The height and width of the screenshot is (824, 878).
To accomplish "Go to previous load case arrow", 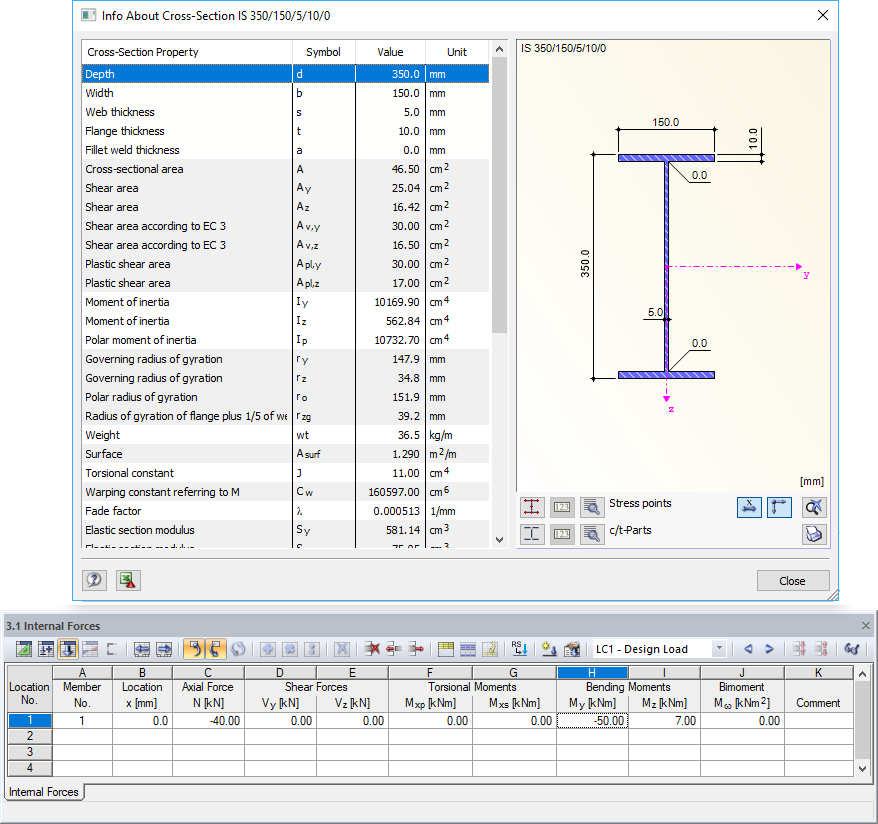I will pyautogui.click(x=748, y=649).
